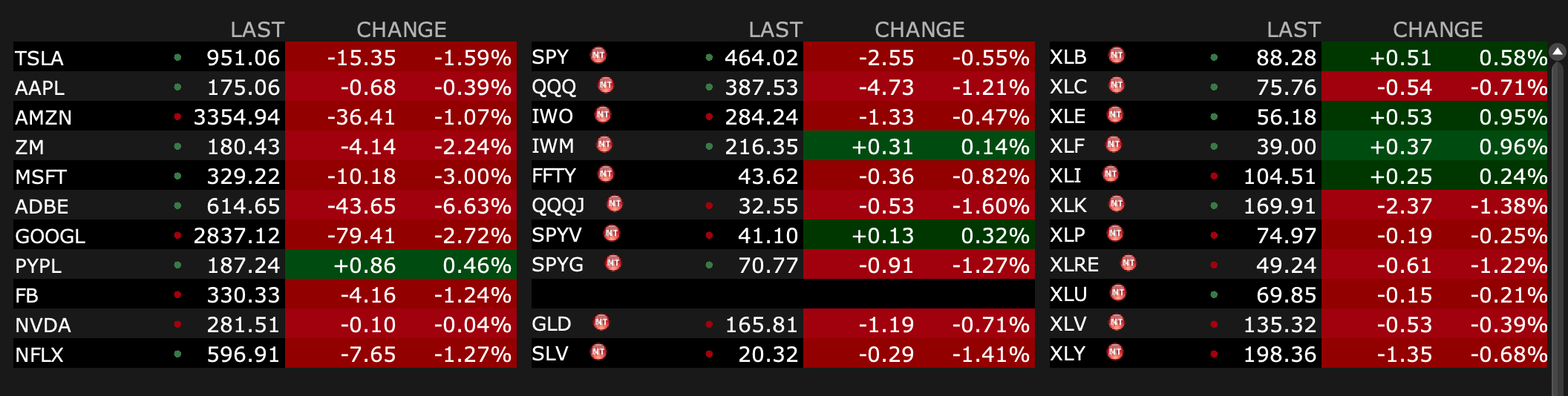
Task: Sort by CHANGE column header above SPY
Action: point(919,30)
